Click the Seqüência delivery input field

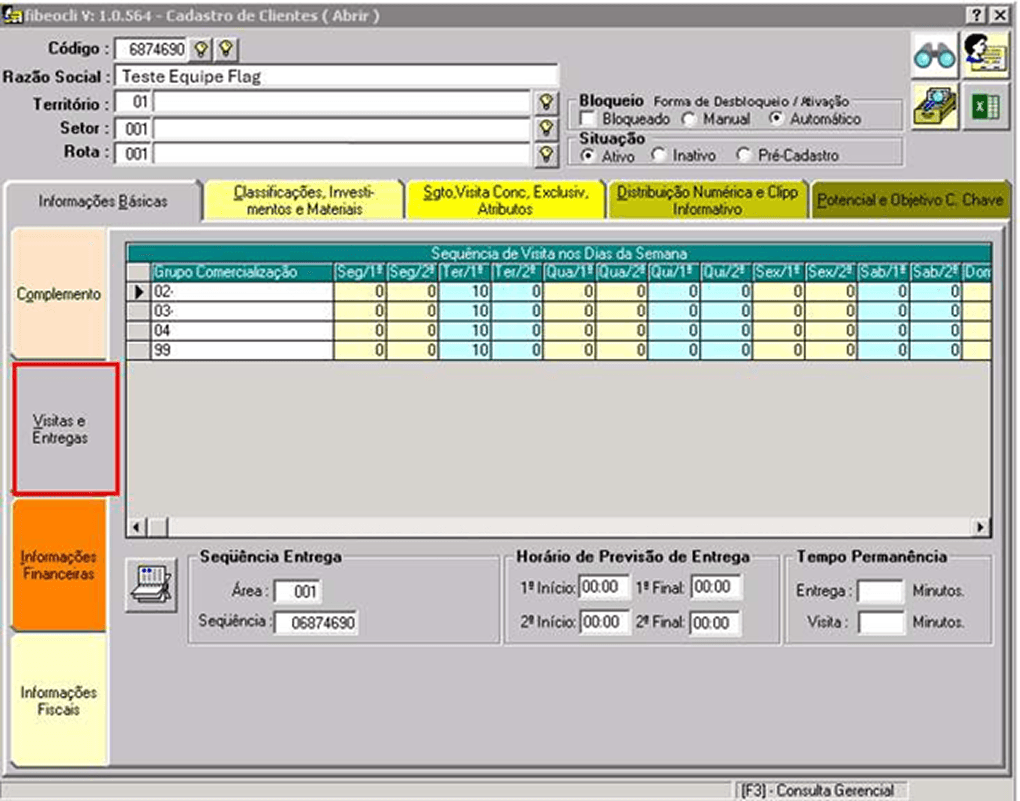tap(316, 623)
